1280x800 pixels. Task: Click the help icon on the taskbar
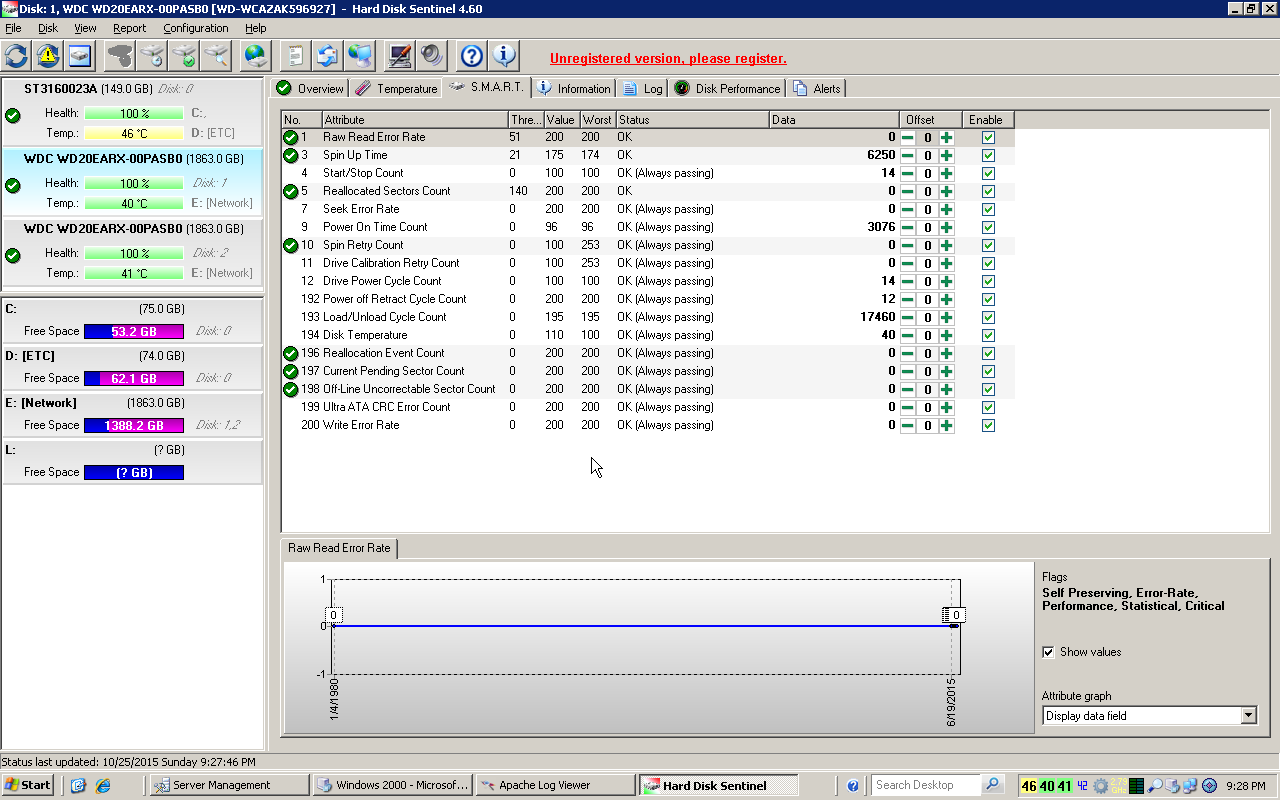point(853,785)
